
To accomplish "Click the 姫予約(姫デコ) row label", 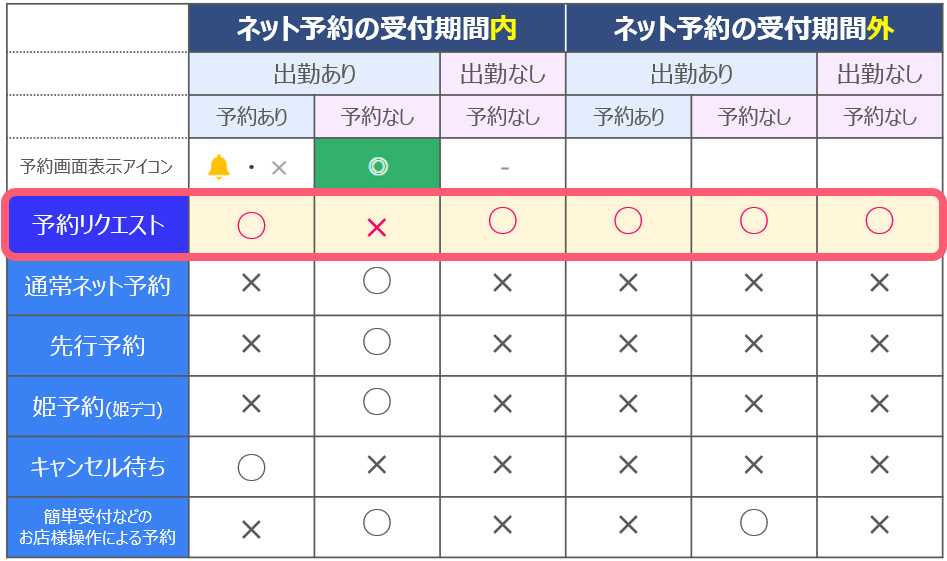I will pyautogui.click(x=98, y=406).
